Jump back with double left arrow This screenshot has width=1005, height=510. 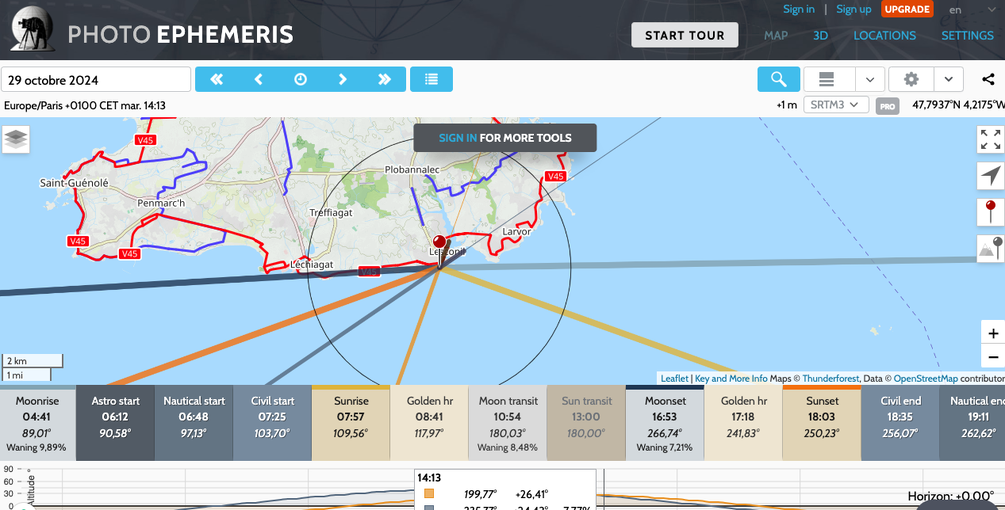[x=217, y=79]
